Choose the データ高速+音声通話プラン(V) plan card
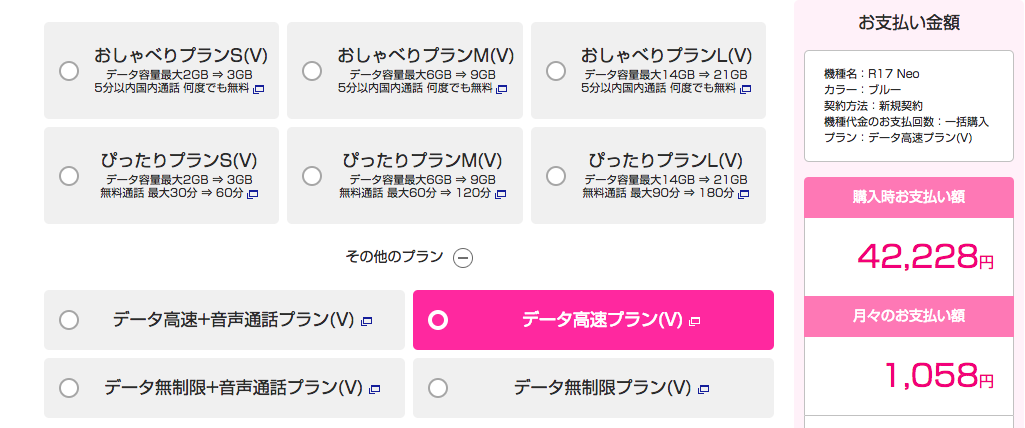 (x=224, y=320)
